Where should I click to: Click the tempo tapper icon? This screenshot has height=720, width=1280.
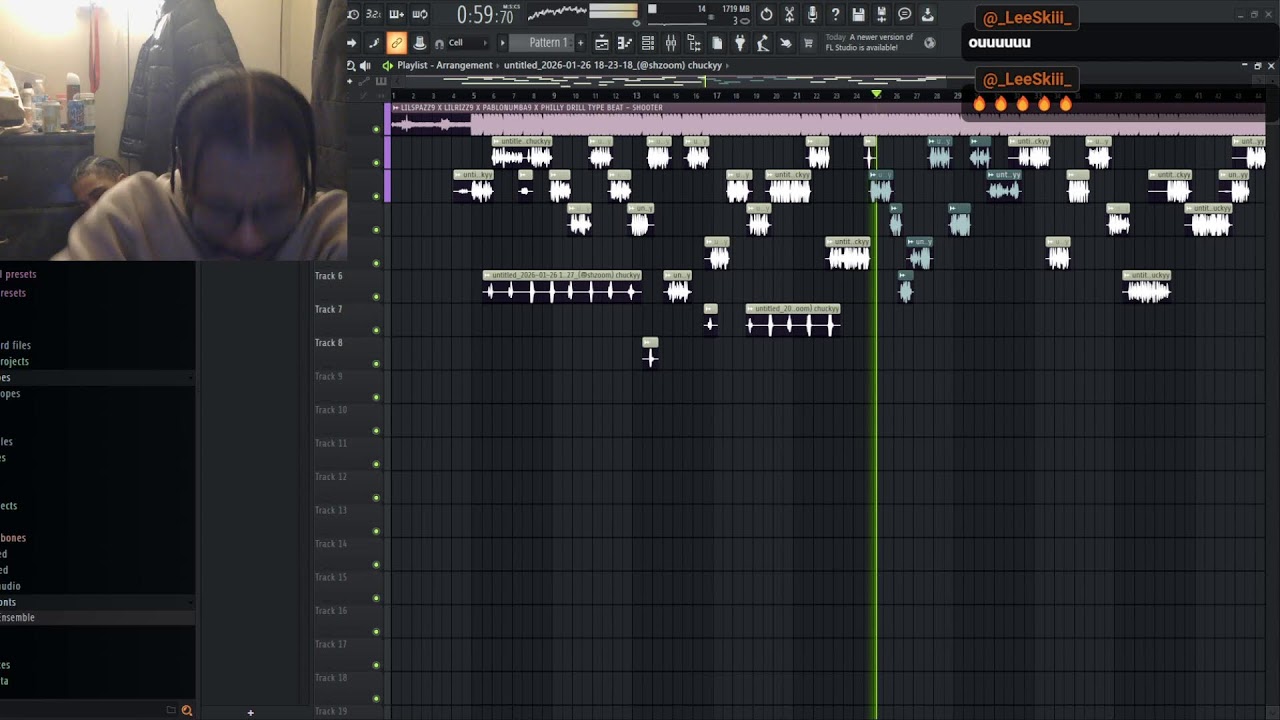point(762,43)
